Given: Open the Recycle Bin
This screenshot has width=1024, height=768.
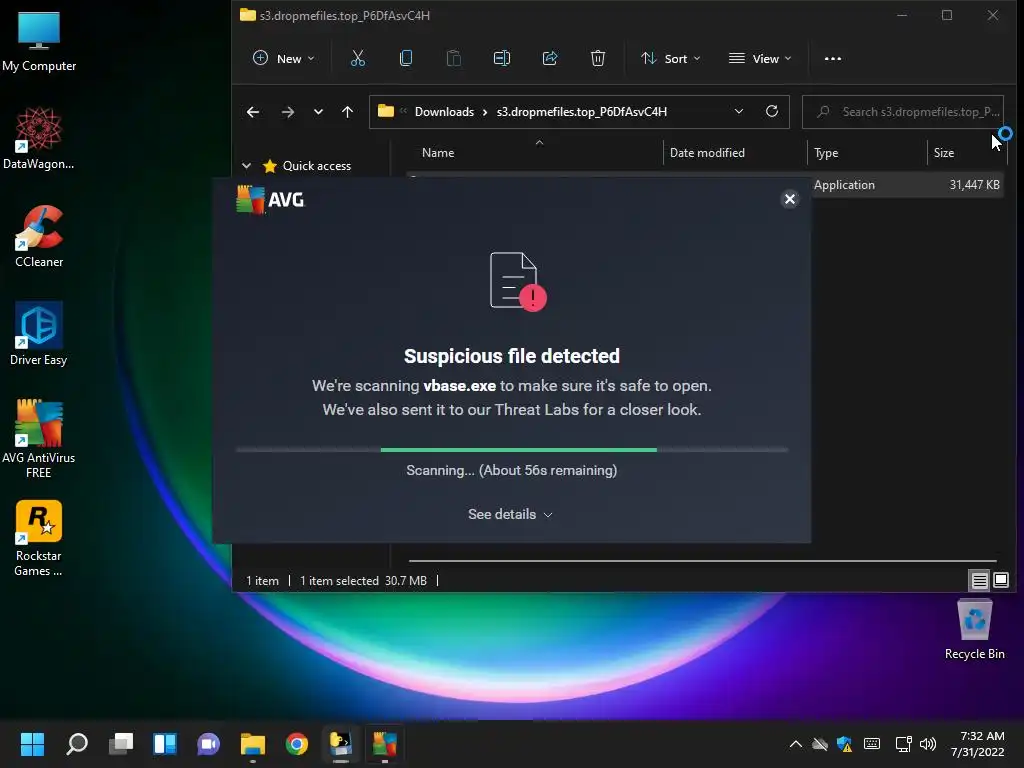Looking at the screenshot, I should click(x=974, y=630).
